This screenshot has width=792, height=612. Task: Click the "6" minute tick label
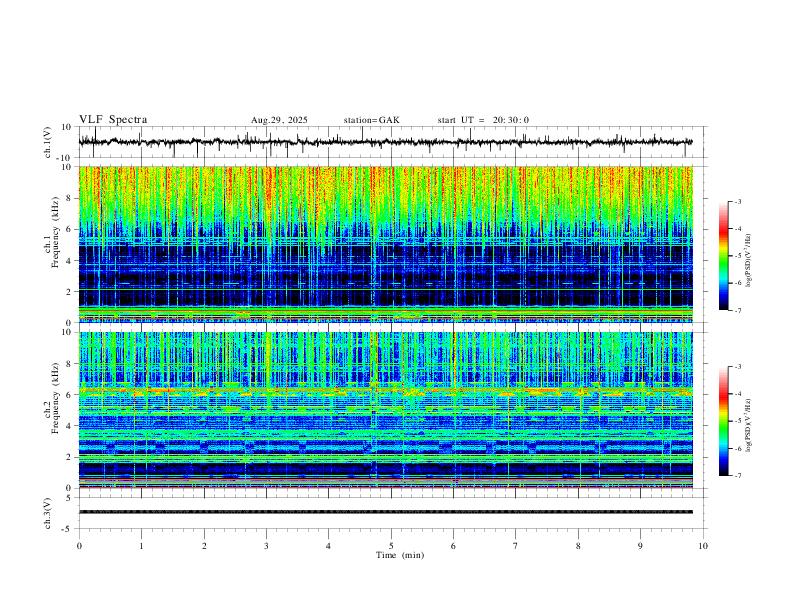[454, 546]
